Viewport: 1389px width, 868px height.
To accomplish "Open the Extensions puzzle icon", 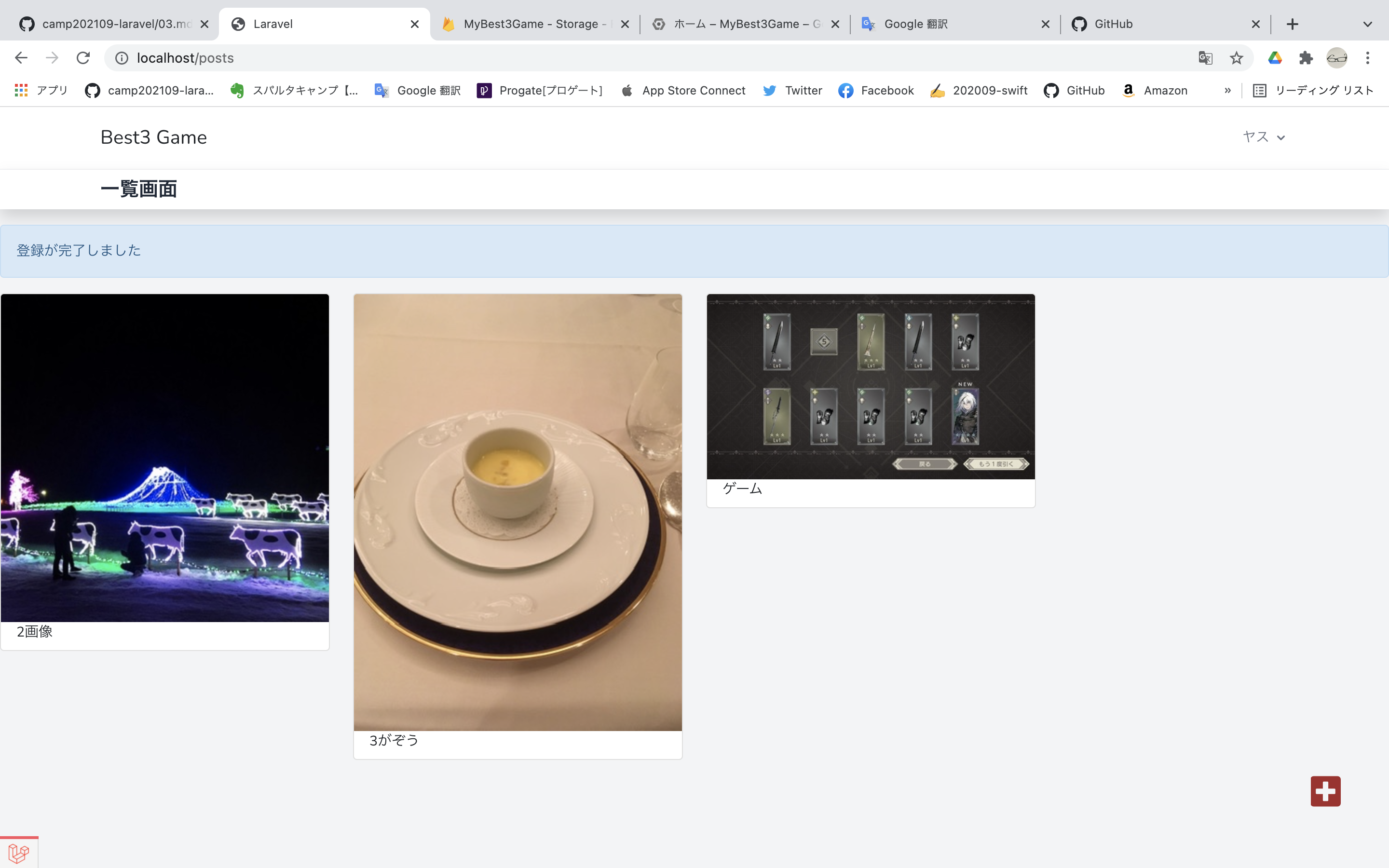I will 1306,58.
